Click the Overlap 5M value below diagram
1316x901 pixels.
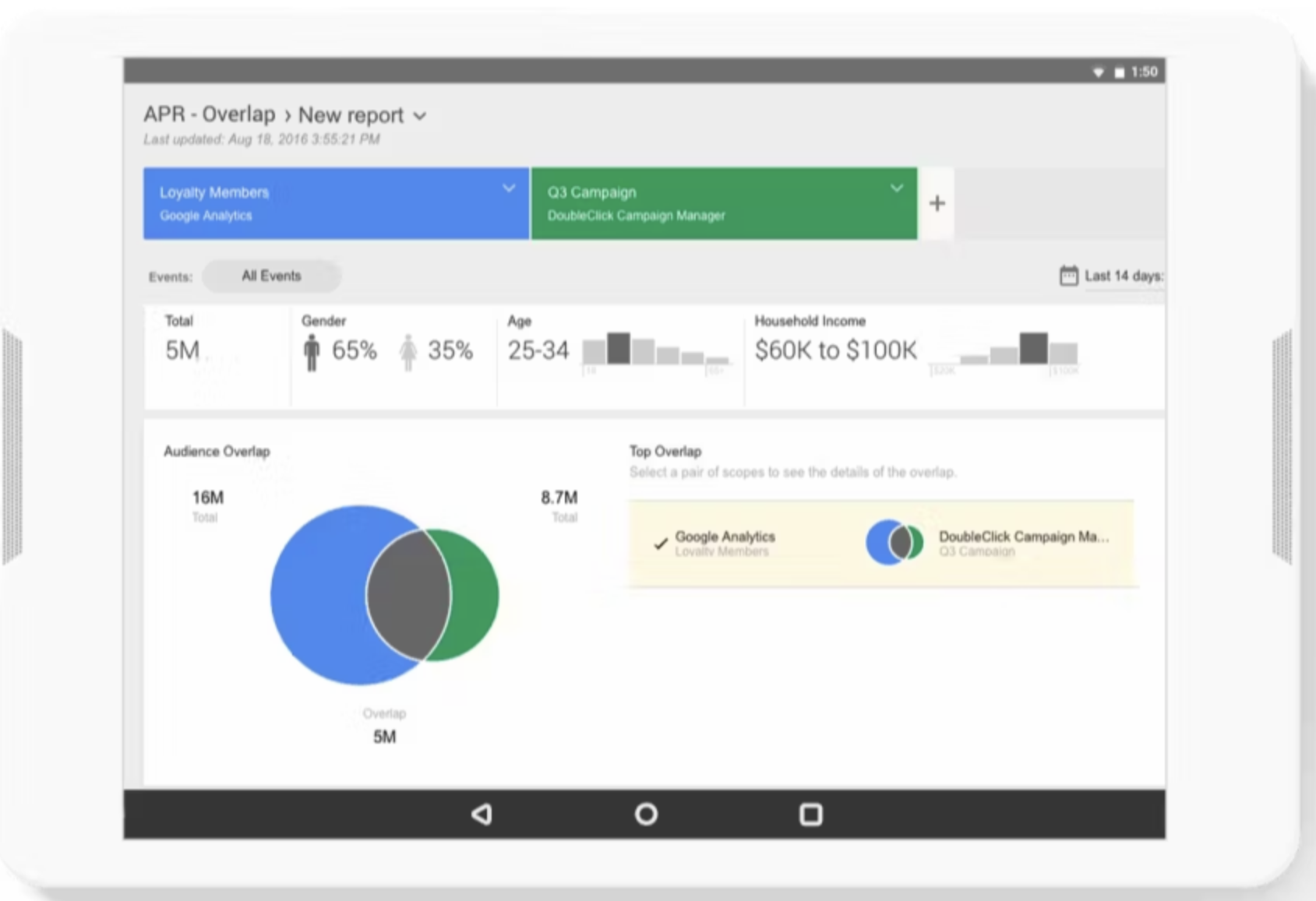384,737
